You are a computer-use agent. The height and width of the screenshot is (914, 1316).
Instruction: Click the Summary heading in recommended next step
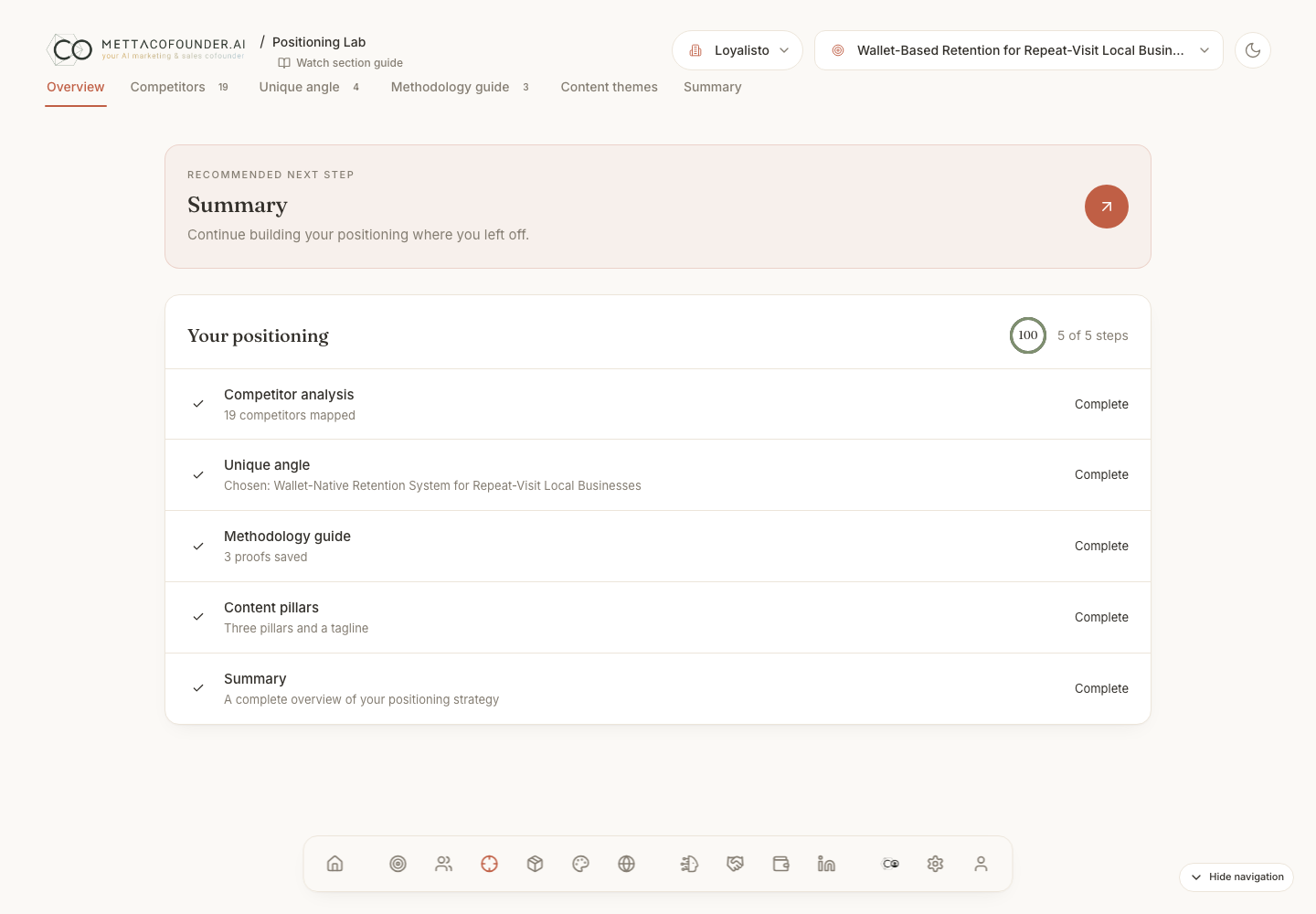(x=238, y=205)
